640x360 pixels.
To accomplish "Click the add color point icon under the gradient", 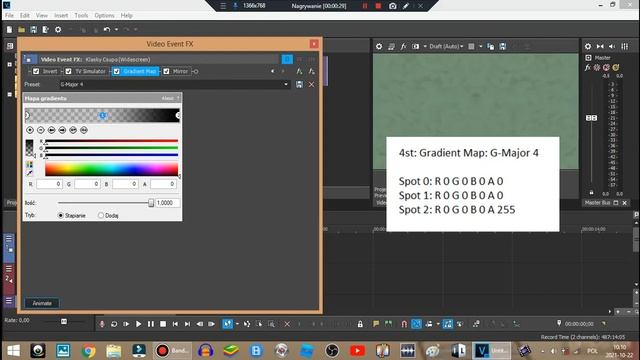I will 30,130.
